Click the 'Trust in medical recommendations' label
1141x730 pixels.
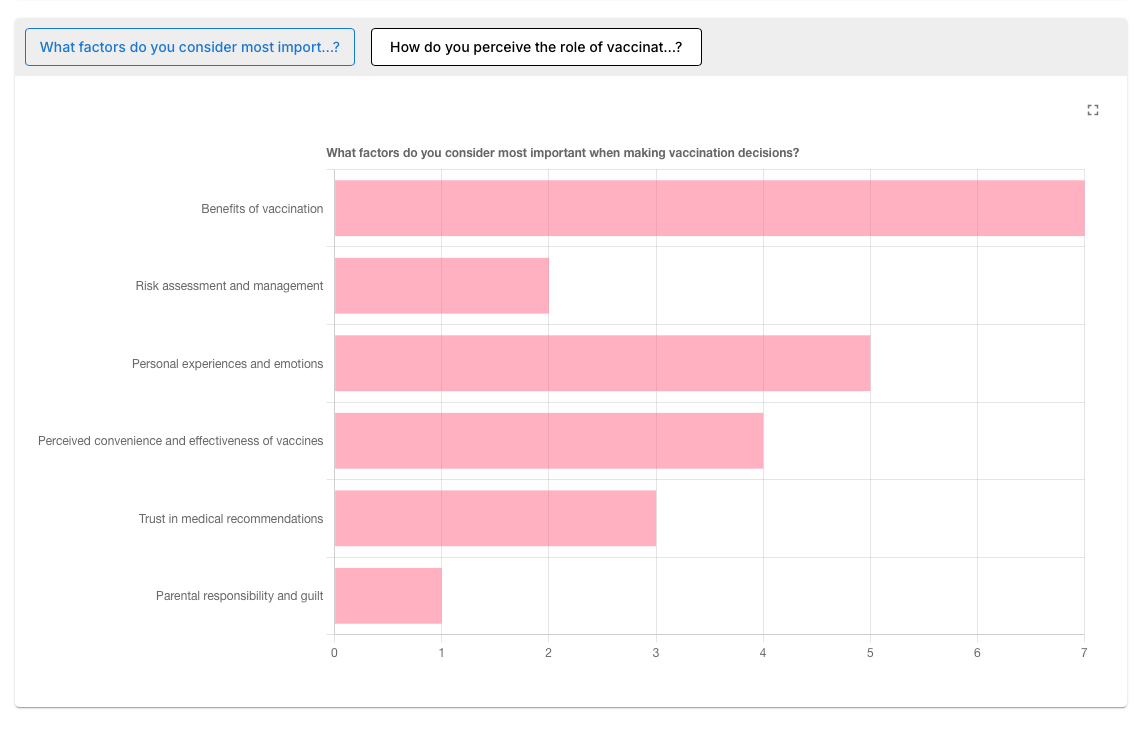[231, 519]
